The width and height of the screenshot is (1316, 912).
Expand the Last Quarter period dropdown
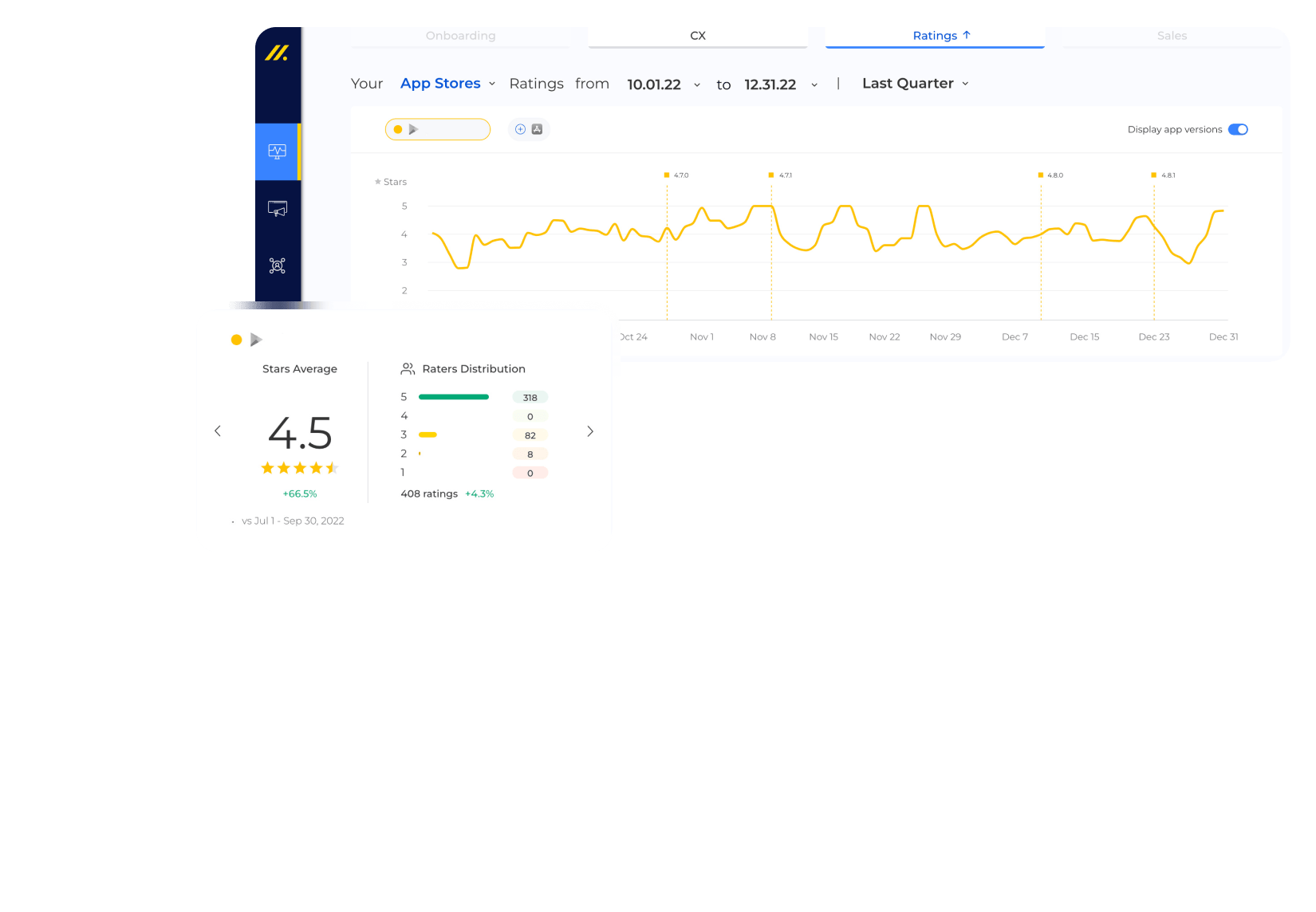tap(916, 84)
